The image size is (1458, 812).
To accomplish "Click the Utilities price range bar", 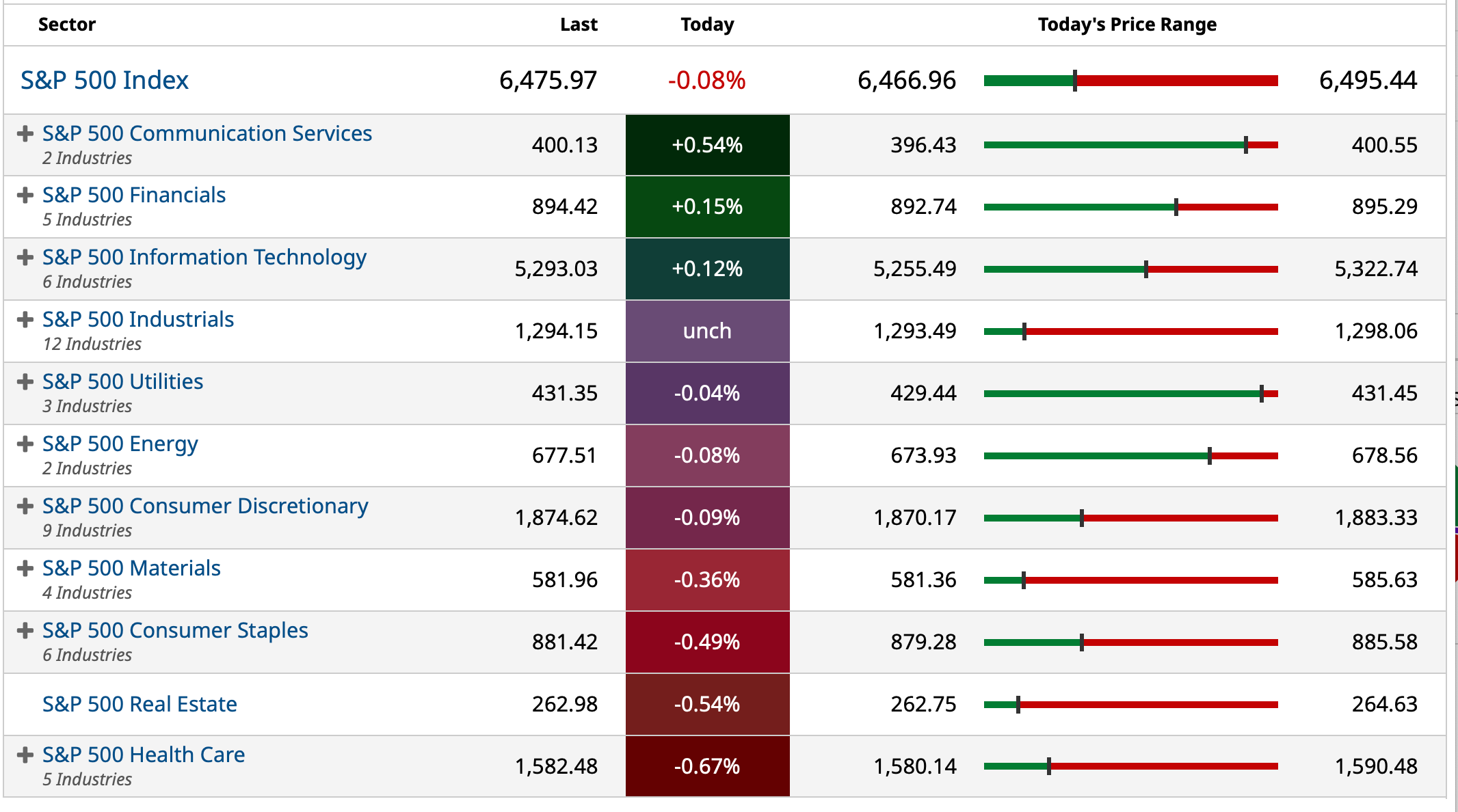I will [x=1130, y=394].
